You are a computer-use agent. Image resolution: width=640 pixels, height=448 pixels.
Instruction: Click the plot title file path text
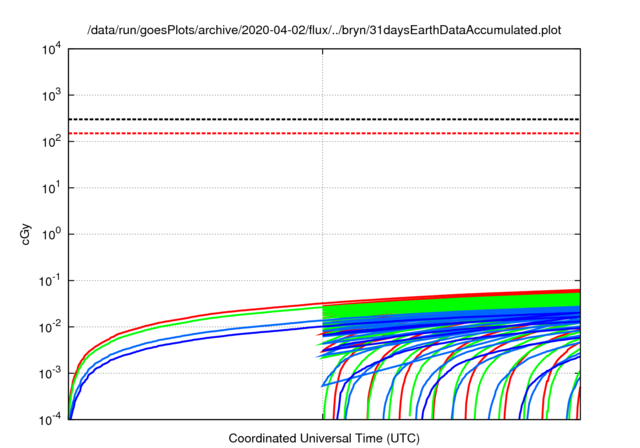point(324,30)
